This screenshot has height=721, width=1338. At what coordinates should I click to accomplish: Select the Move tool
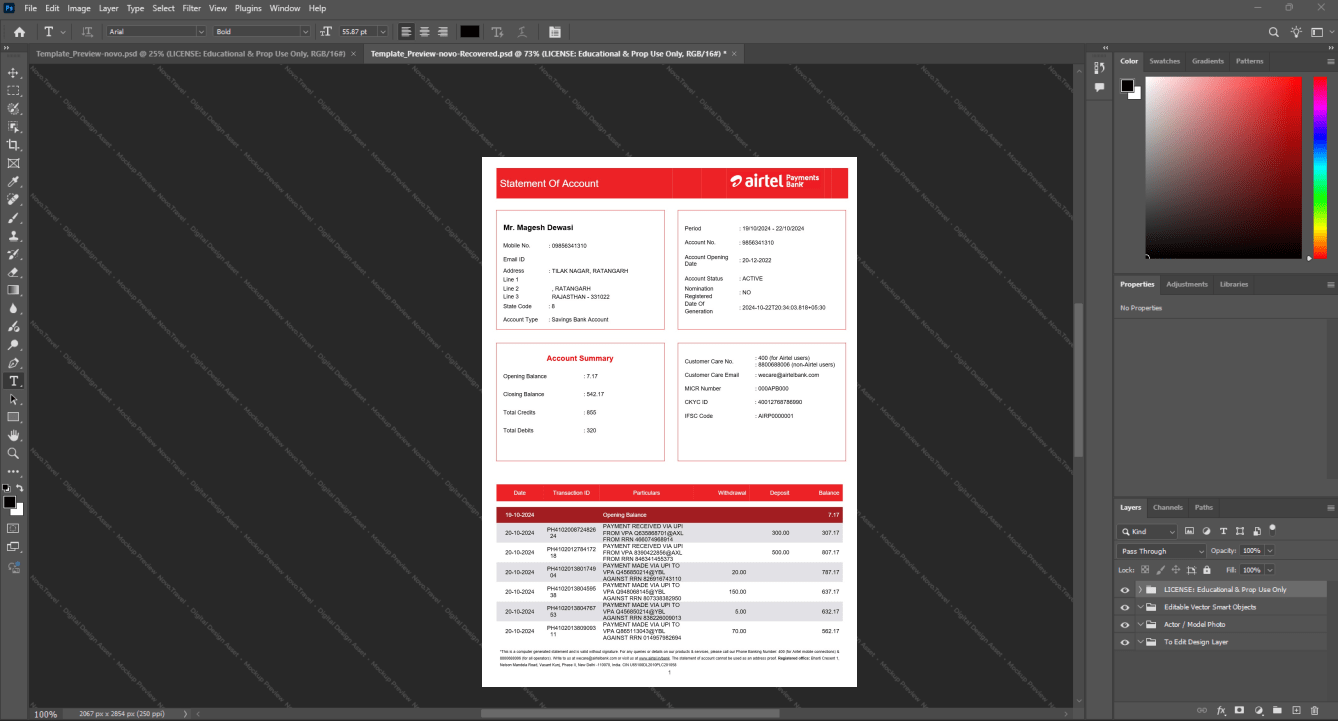[14, 73]
